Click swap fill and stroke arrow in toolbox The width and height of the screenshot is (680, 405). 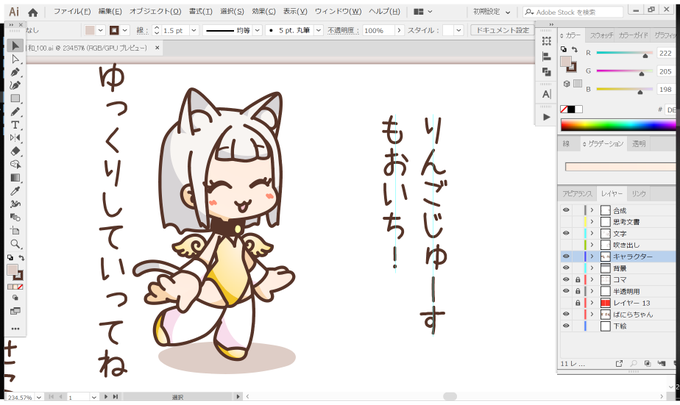click(21, 258)
